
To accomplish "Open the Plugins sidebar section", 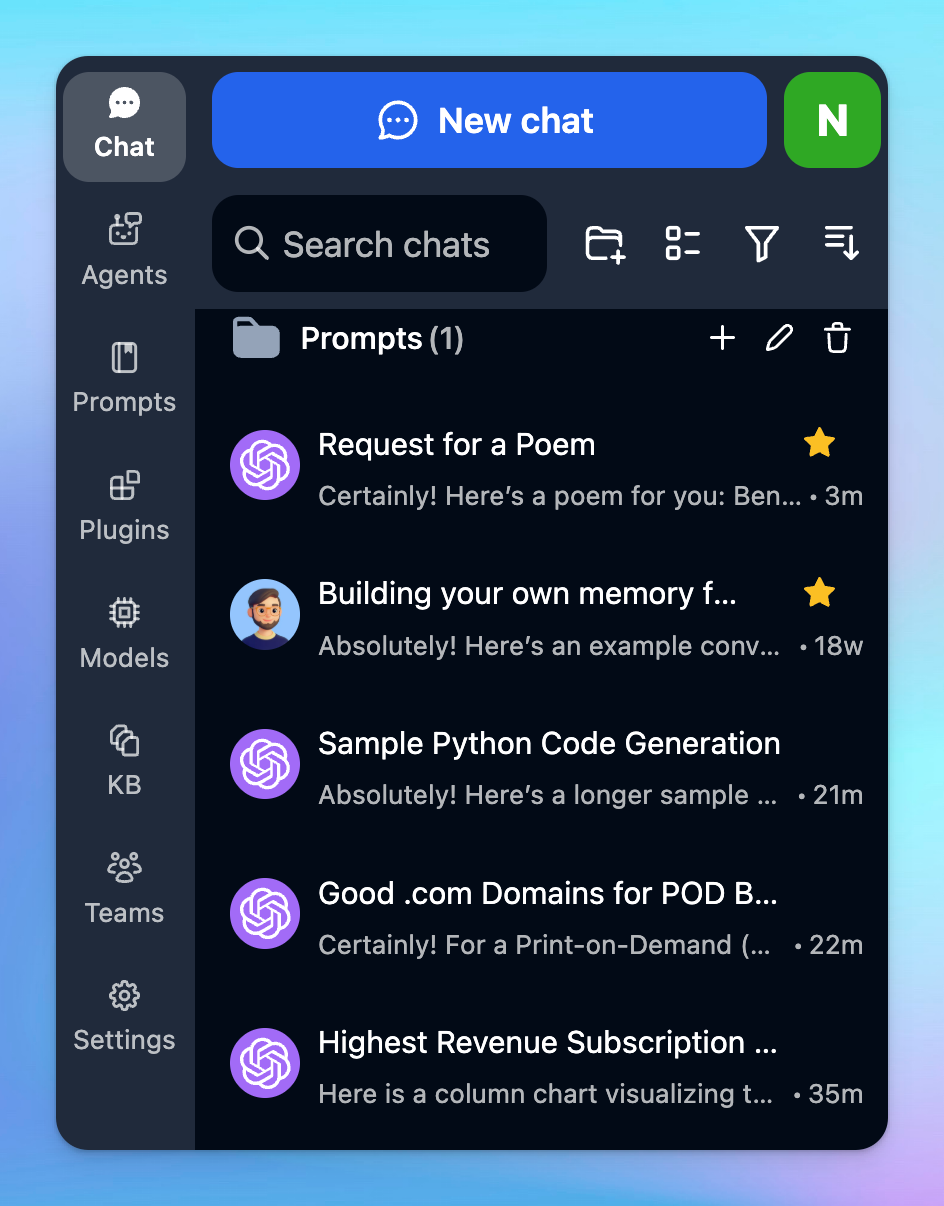I will 124,505.
